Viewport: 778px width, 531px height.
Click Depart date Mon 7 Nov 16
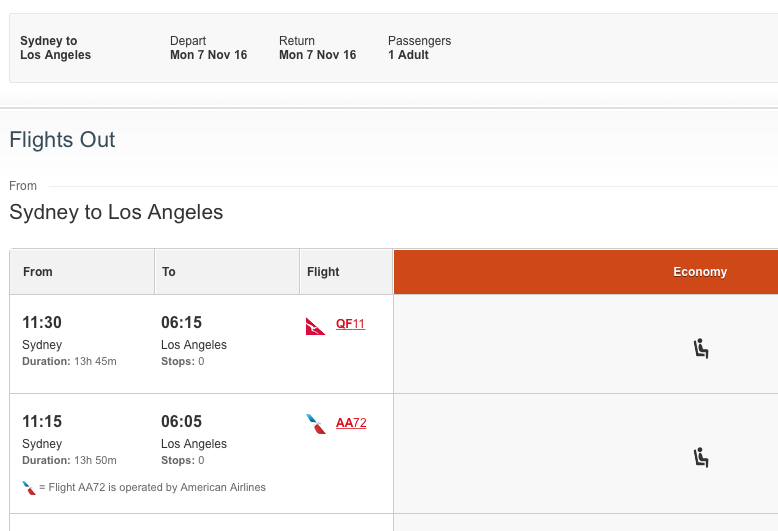[208, 55]
